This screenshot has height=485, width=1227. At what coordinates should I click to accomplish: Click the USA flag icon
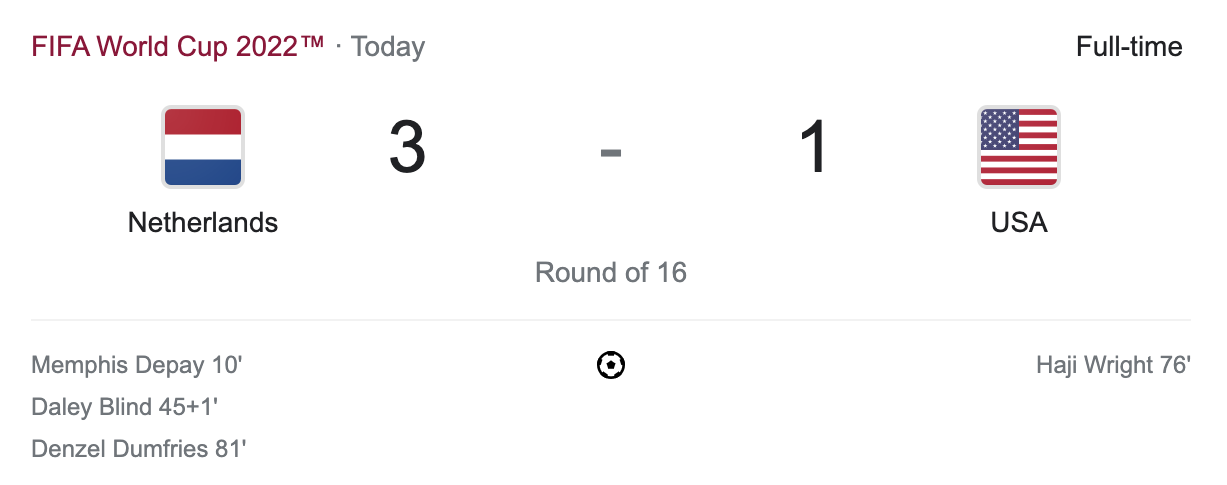click(1018, 147)
